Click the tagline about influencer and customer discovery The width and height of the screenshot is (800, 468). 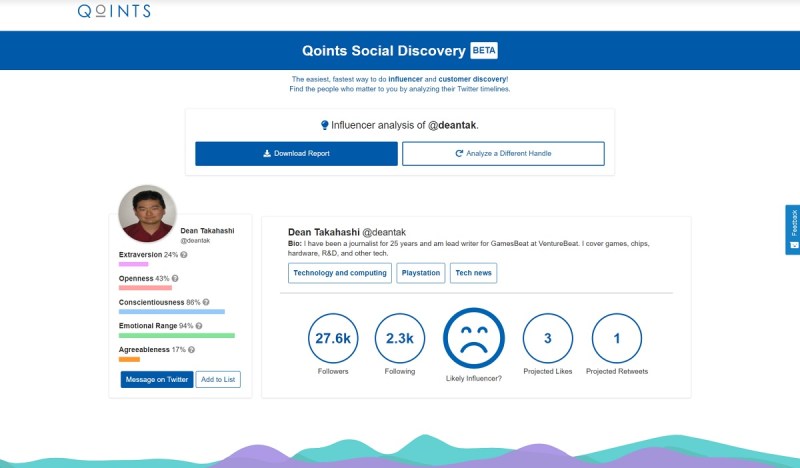(400, 84)
